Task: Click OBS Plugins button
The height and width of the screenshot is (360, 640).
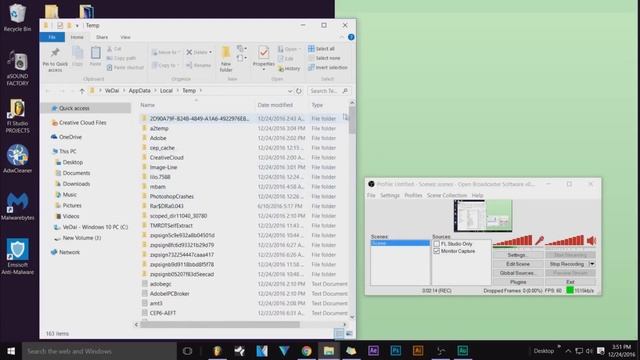Action: tap(518, 282)
